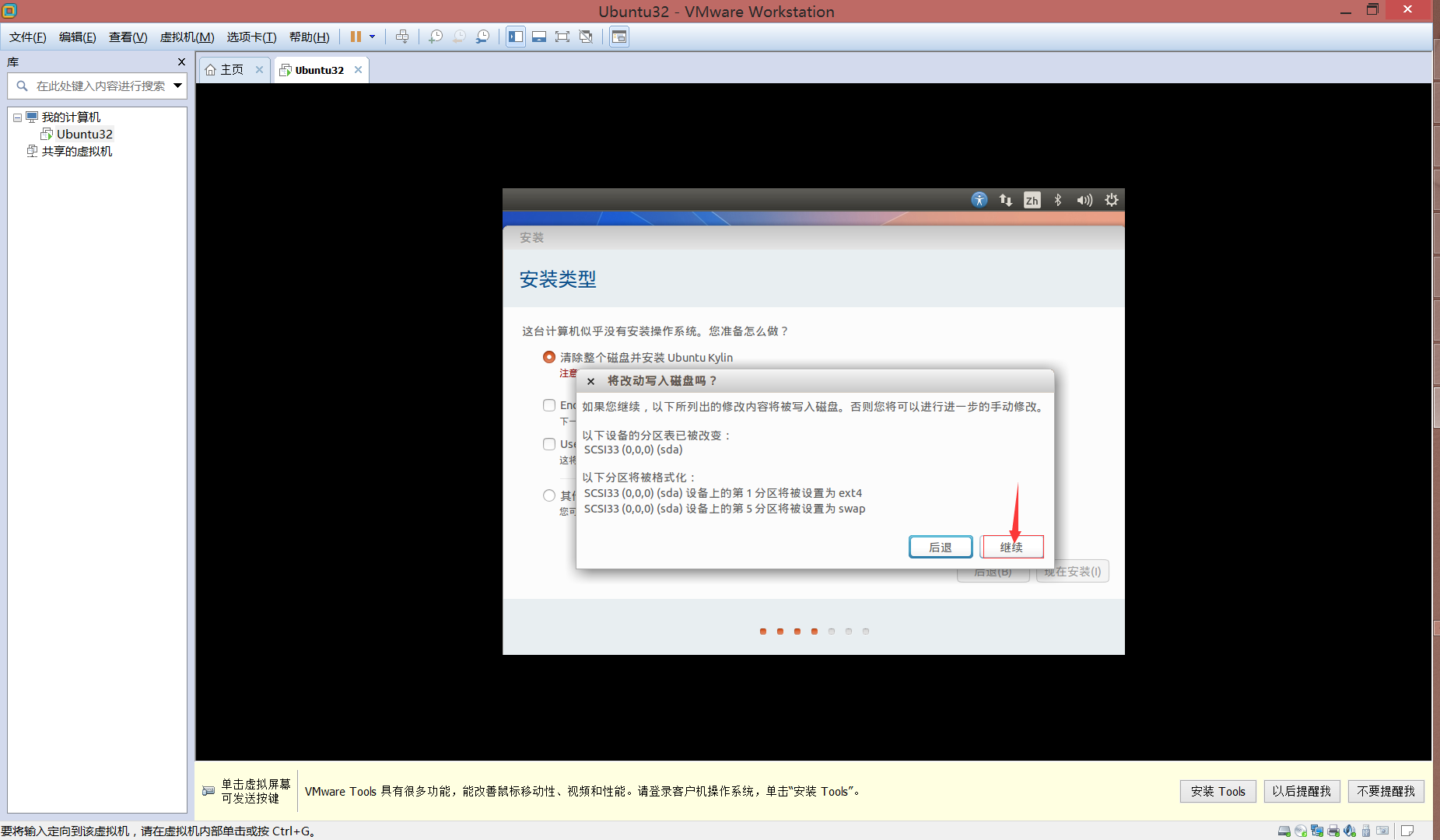Viewport: 1440px width, 840px height.
Task: Pause the virtual machine with the pause icon
Action: pos(356,37)
